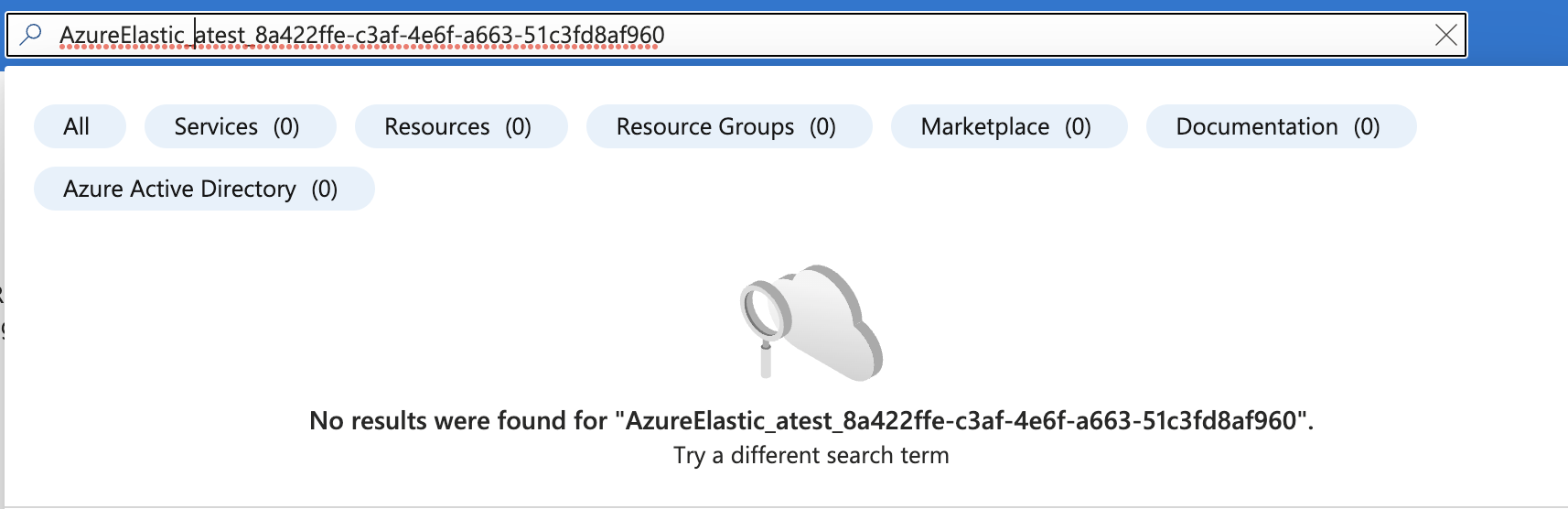The image size is (1568, 509).
Task: Filter results by Services
Action: tap(239, 126)
